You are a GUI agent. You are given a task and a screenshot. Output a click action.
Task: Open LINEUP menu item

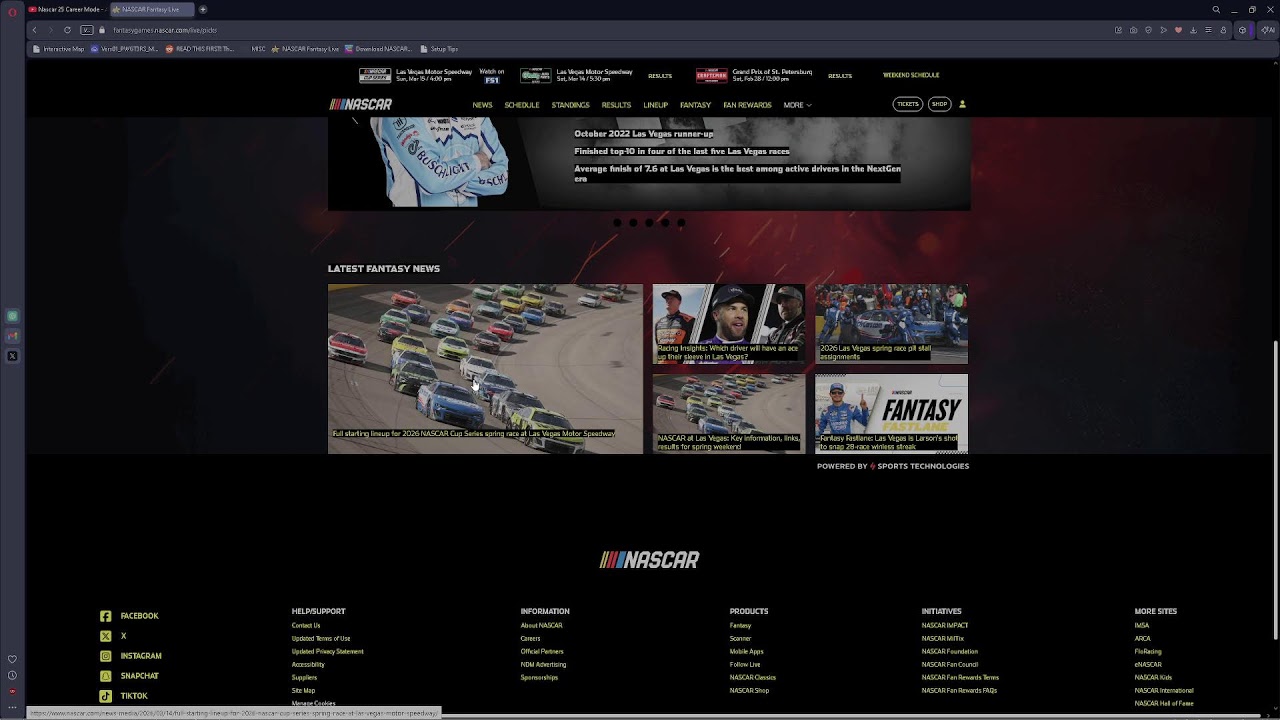pyautogui.click(x=655, y=105)
